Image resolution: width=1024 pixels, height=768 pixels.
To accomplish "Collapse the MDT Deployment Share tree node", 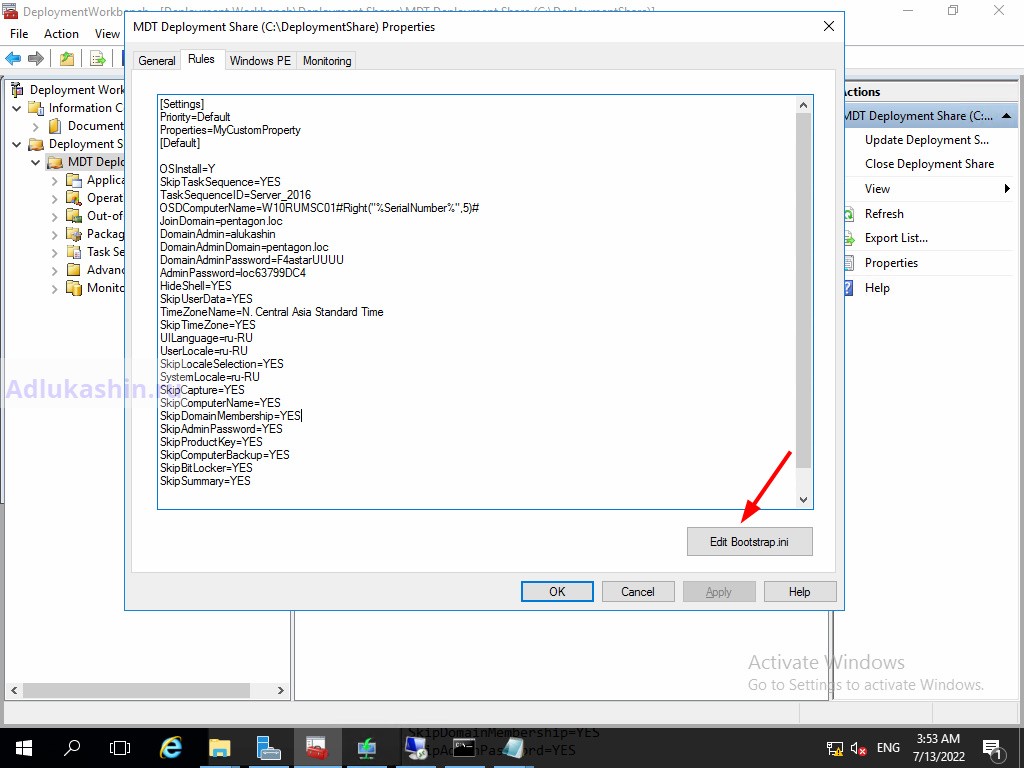I will [x=36, y=162].
